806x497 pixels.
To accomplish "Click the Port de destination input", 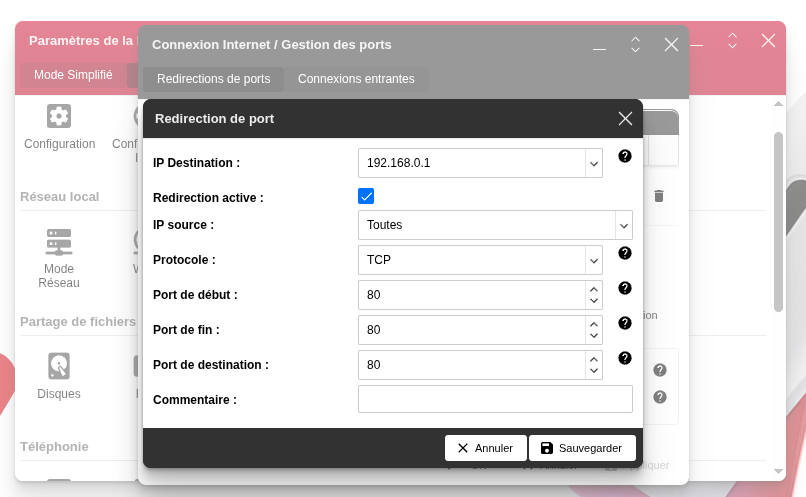I will click(x=471, y=365).
